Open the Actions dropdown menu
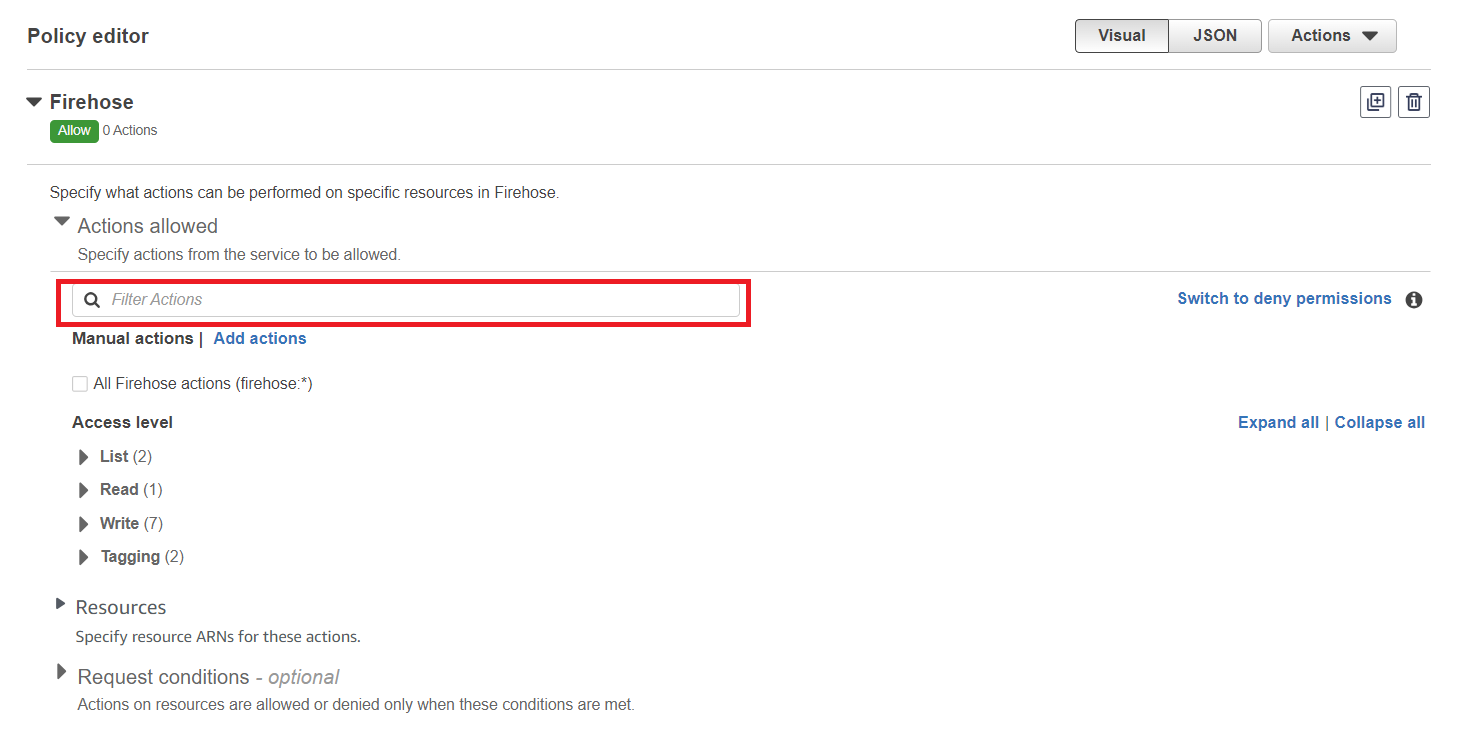Screen dimensions: 1476x738 pos(1332,36)
